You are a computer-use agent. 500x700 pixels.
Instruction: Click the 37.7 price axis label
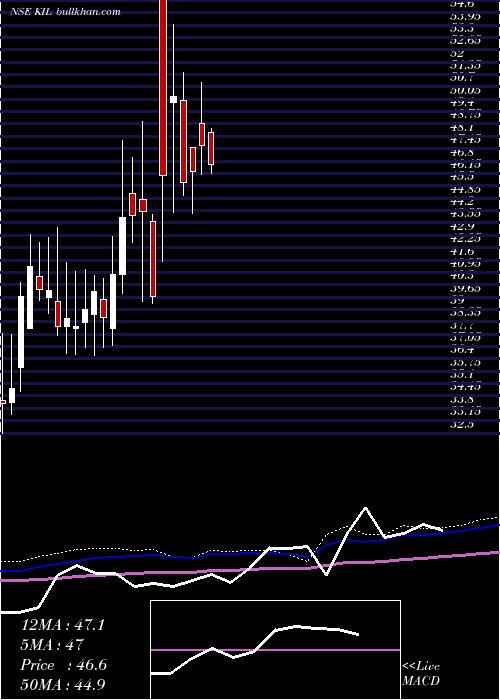(461, 326)
